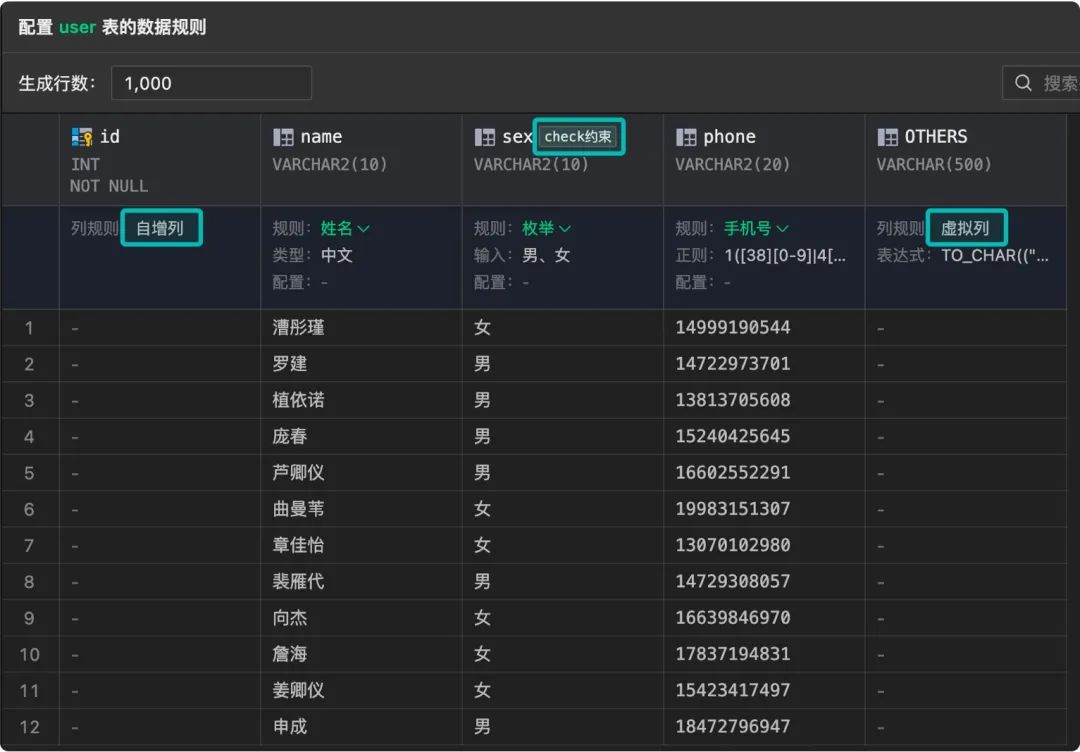Click the name column header
This screenshot has width=1080, height=752.
(x=362, y=160)
